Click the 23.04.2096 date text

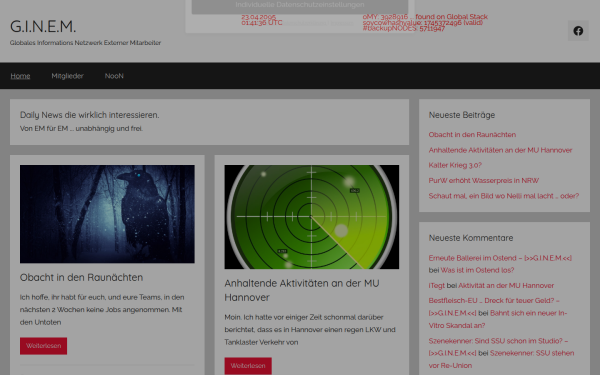pyautogui.click(x=259, y=17)
